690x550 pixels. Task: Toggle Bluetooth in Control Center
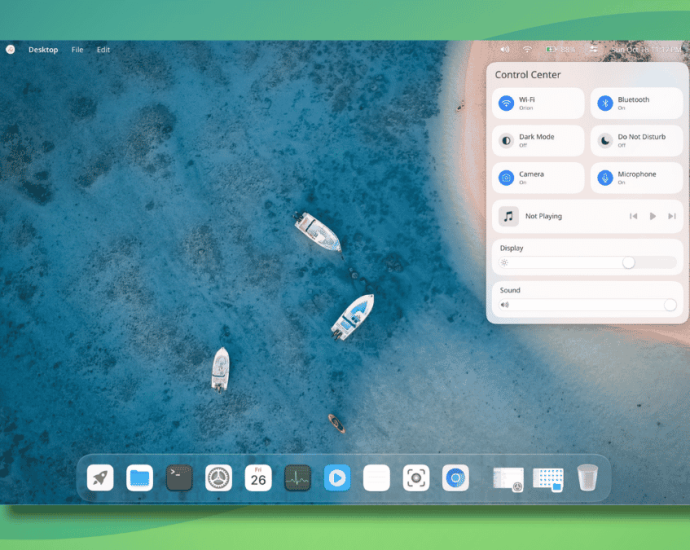coord(636,103)
